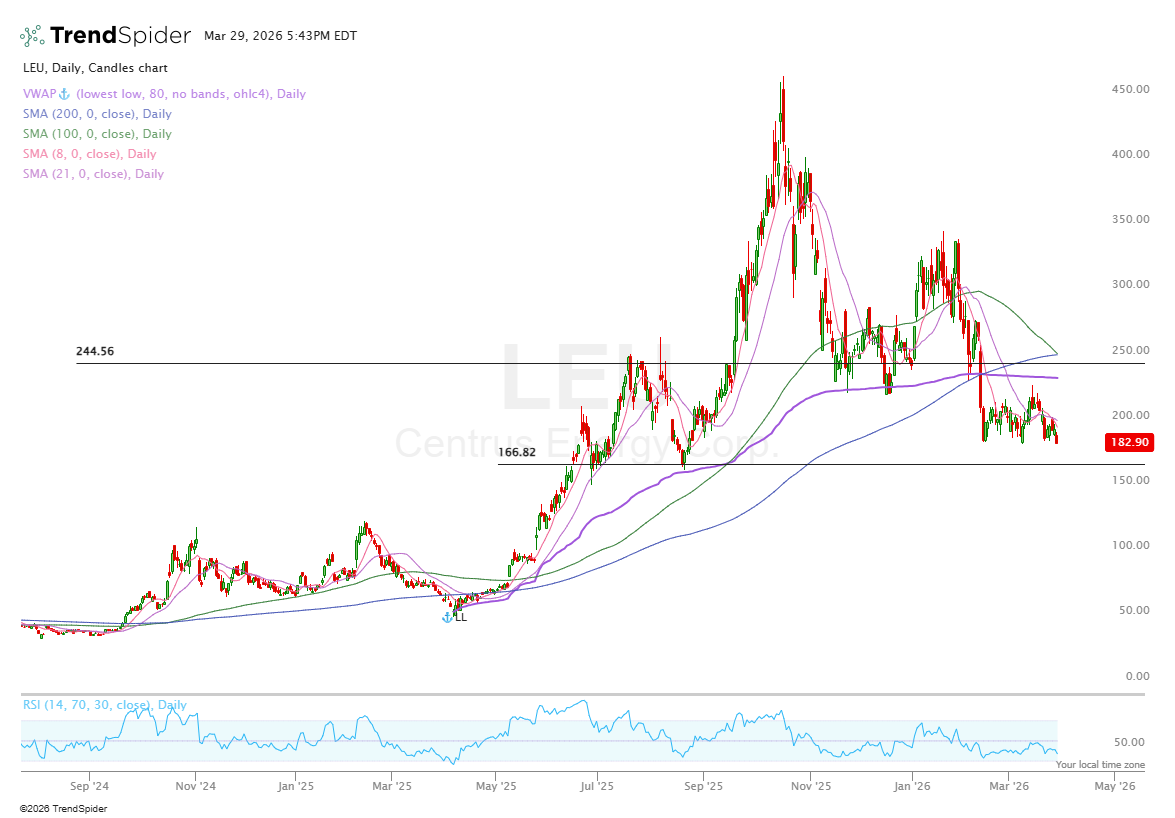This screenshot has height=818, width=1175.
Task: Click the Nov '25 date axis label
Action: (x=811, y=787)
